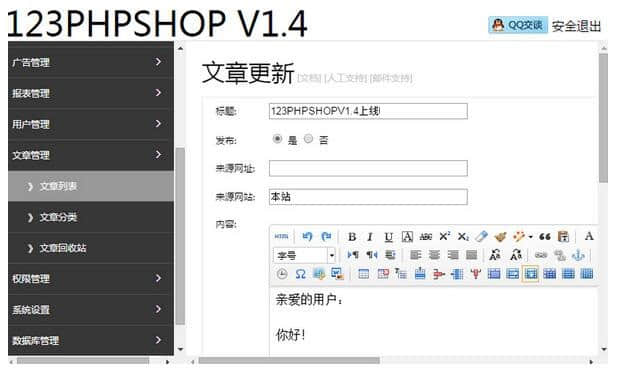
Task: Convert text to uppercase
Action: point(495,255)
